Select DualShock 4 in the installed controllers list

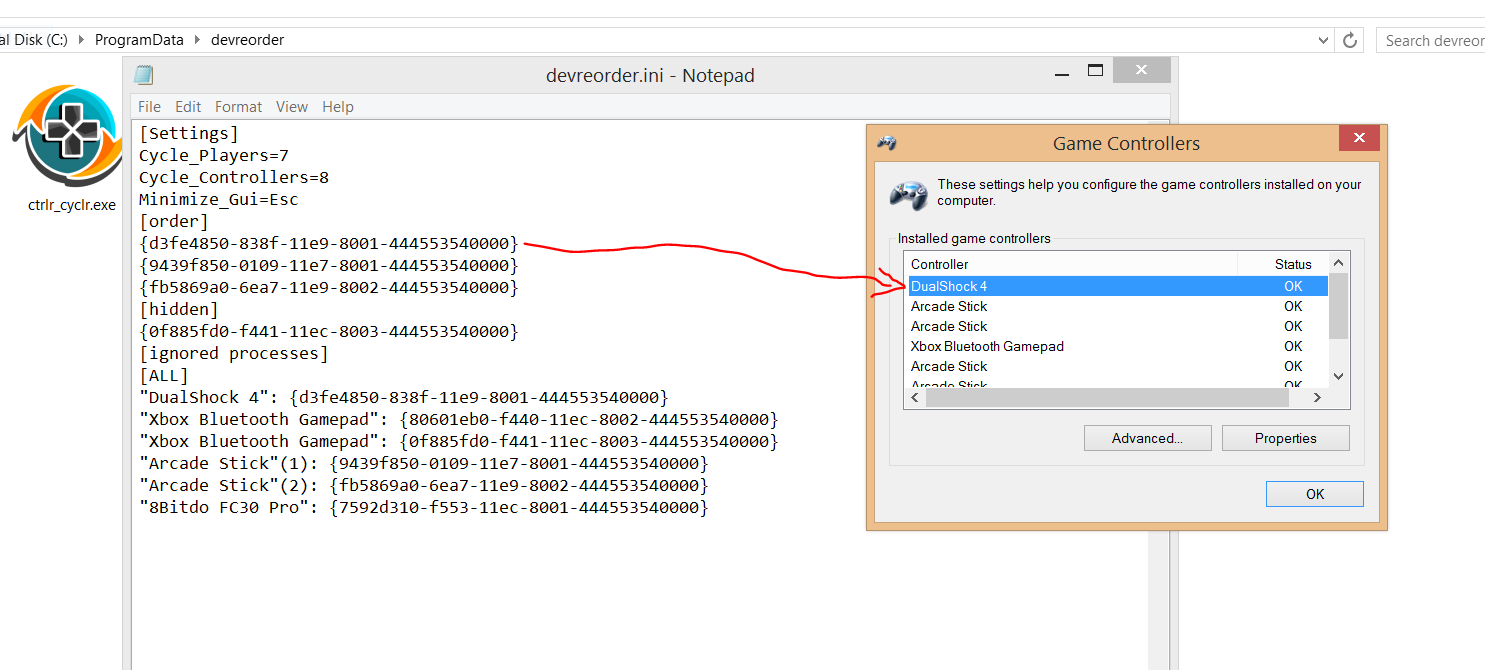[x=1117, y=286]
